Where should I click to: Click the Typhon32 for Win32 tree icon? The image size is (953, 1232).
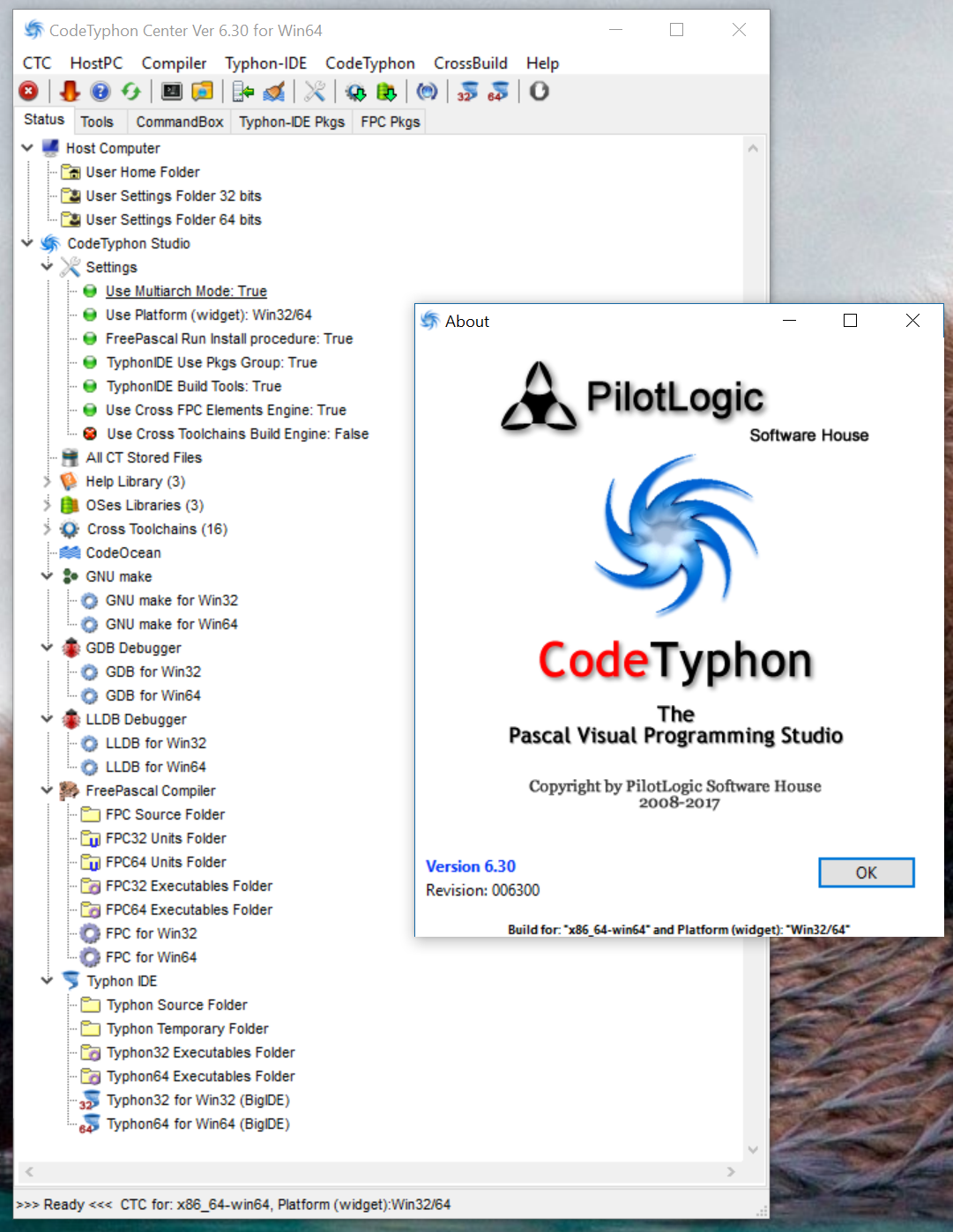pos(89,1100)
